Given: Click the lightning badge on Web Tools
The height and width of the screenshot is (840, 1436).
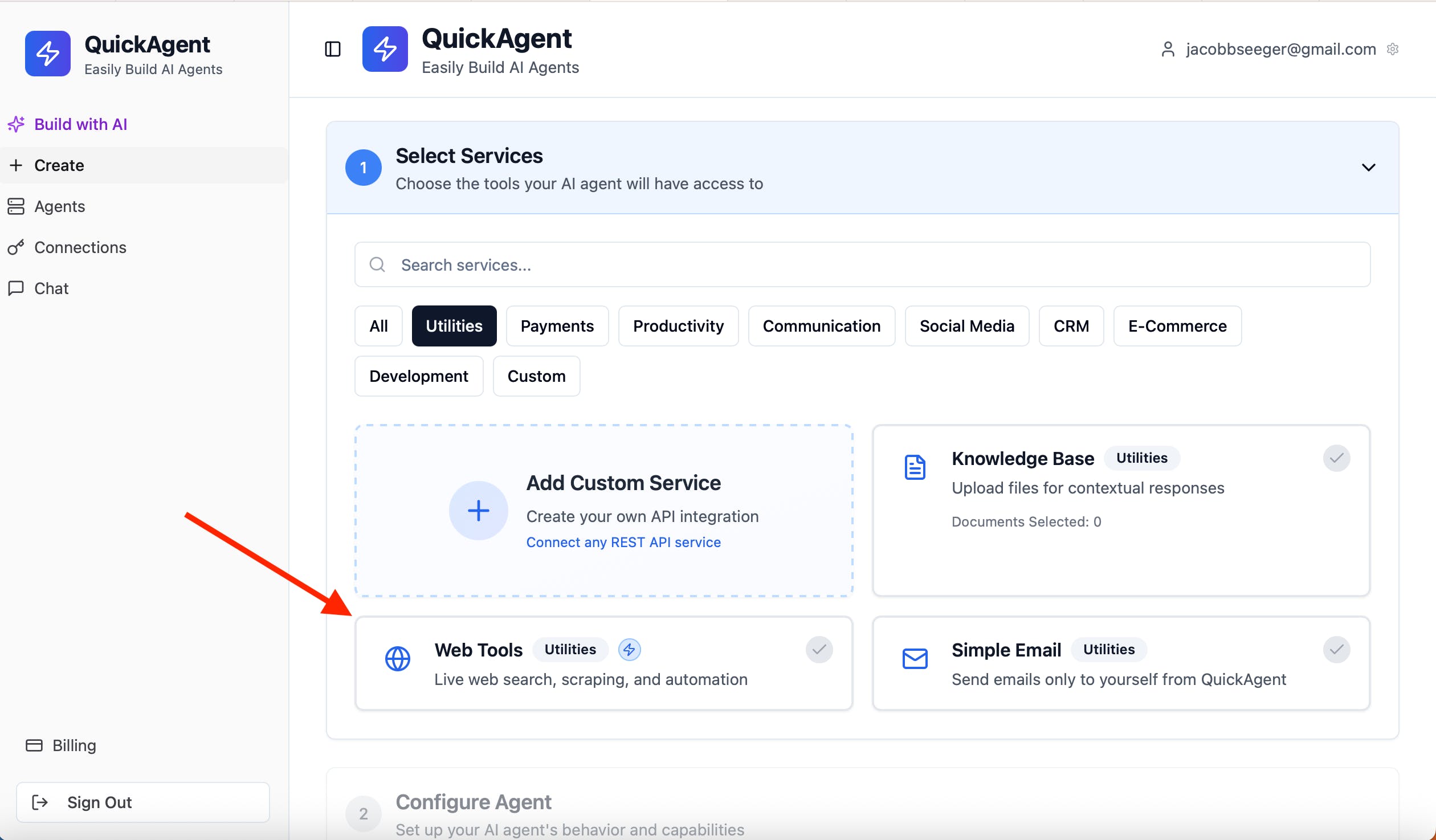Looking at the screenshot, I should pyautogui.click(x=630, y=649).
